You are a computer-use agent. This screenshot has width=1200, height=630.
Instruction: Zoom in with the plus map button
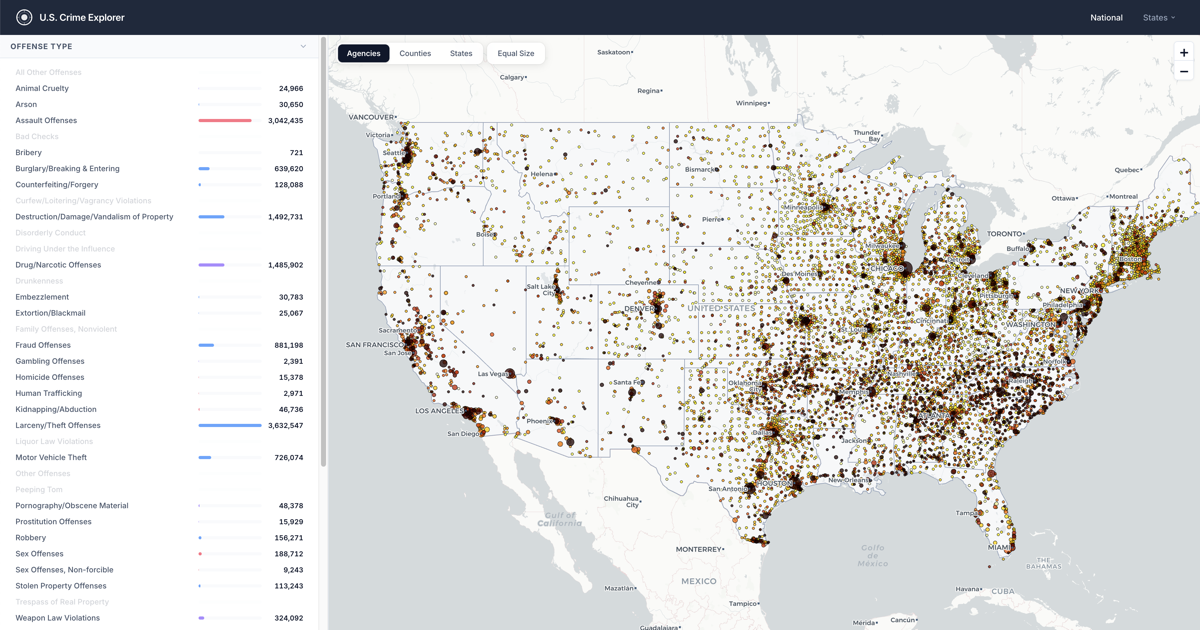1184,53
